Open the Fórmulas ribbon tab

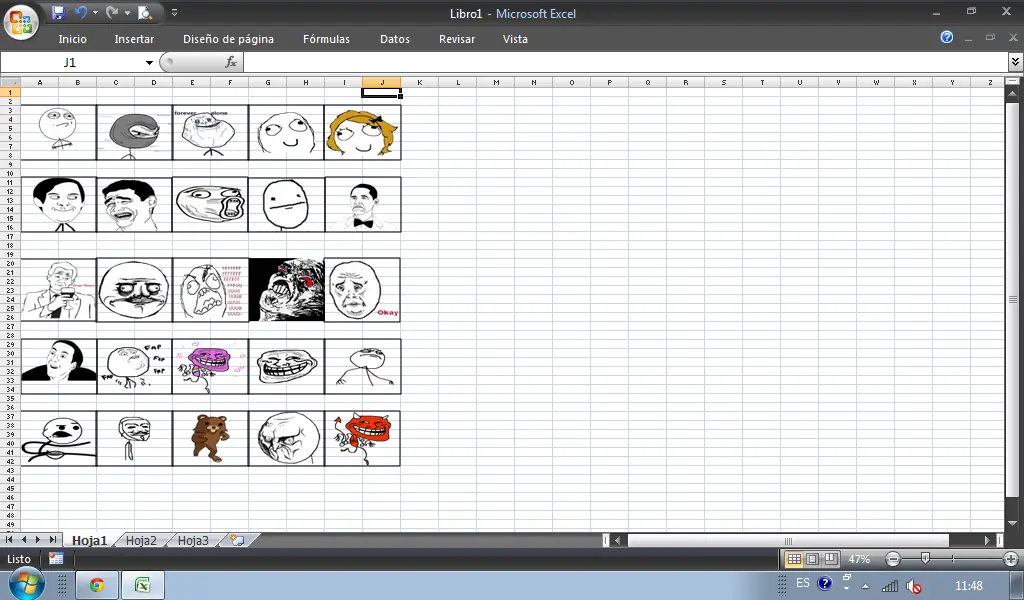coord(327,39)
